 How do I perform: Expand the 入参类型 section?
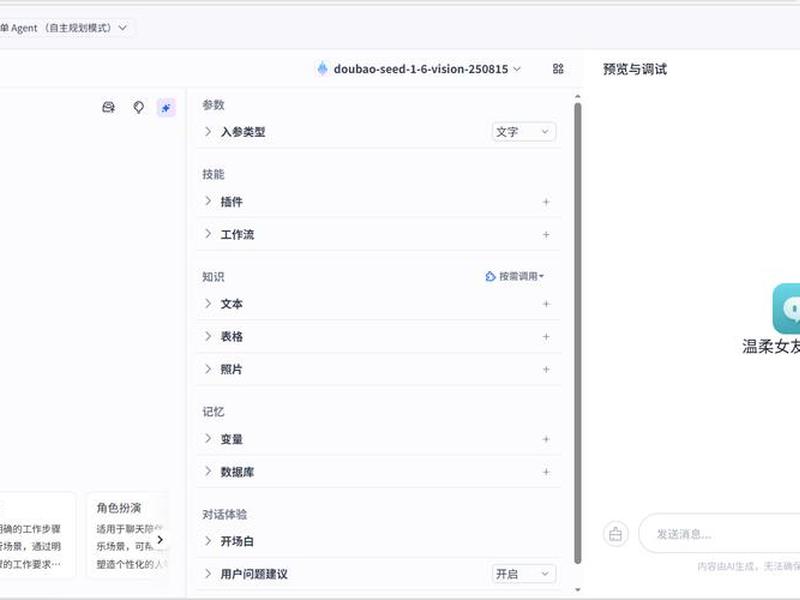[x=208, y=132]
